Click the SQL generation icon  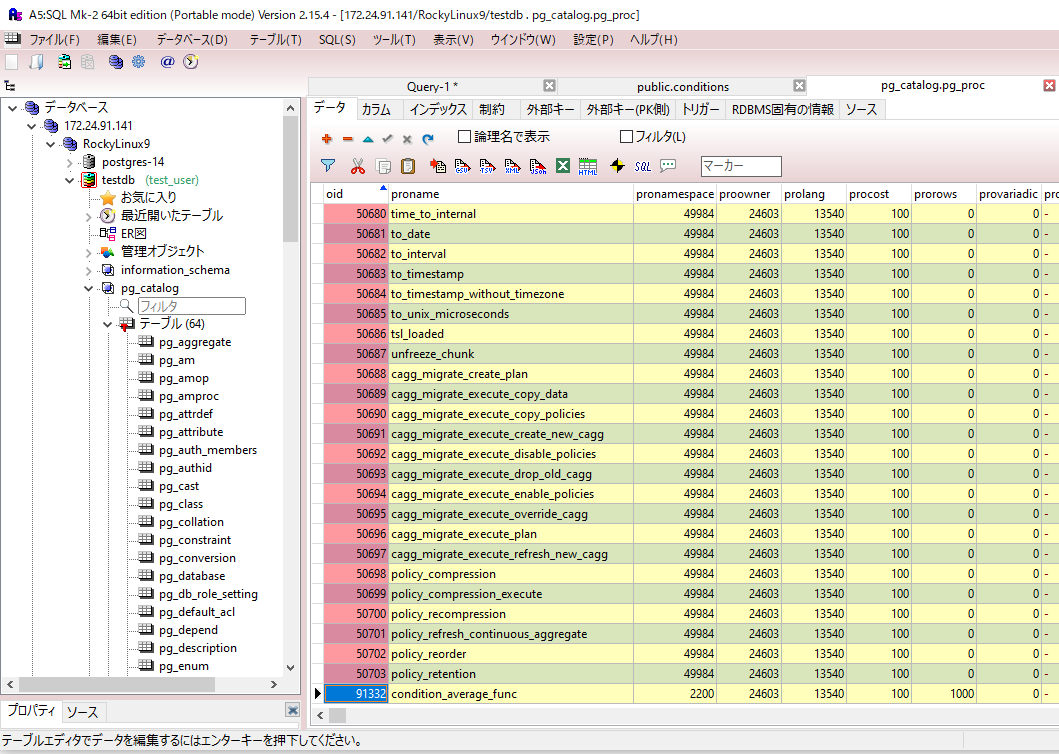click(642, 166)
